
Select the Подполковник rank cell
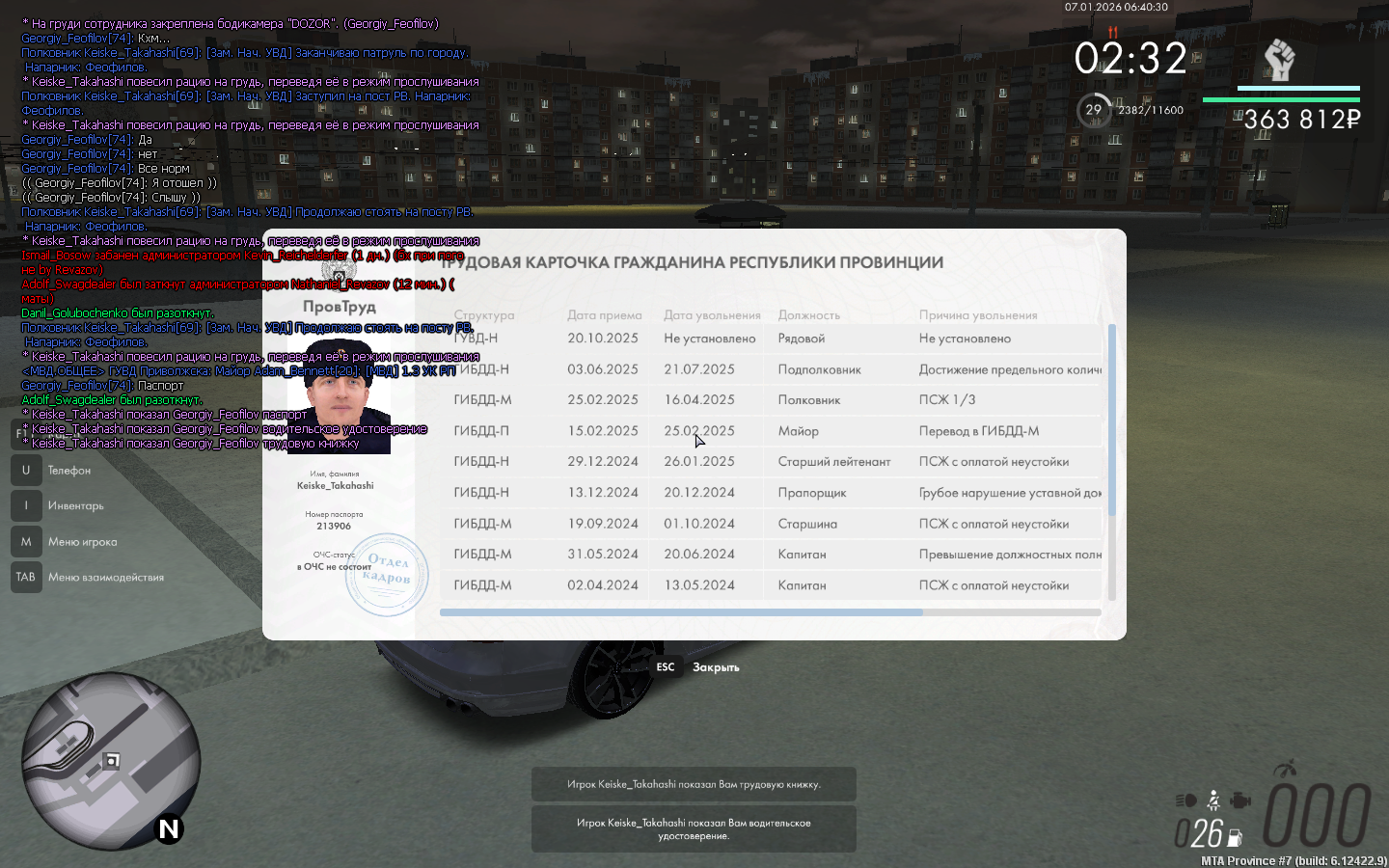pyautogui.click(x=820, y=369)
